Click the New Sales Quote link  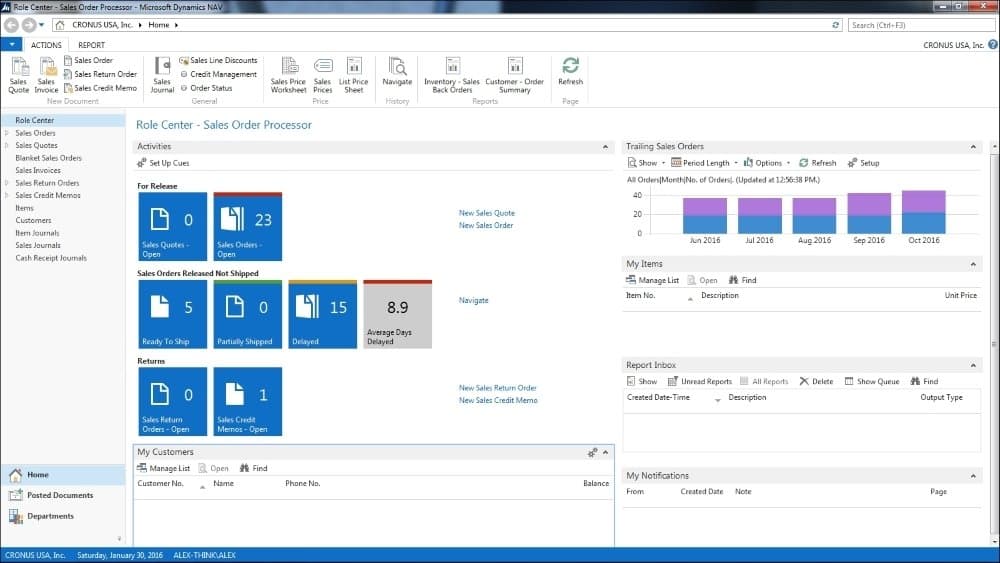(486, 213)
